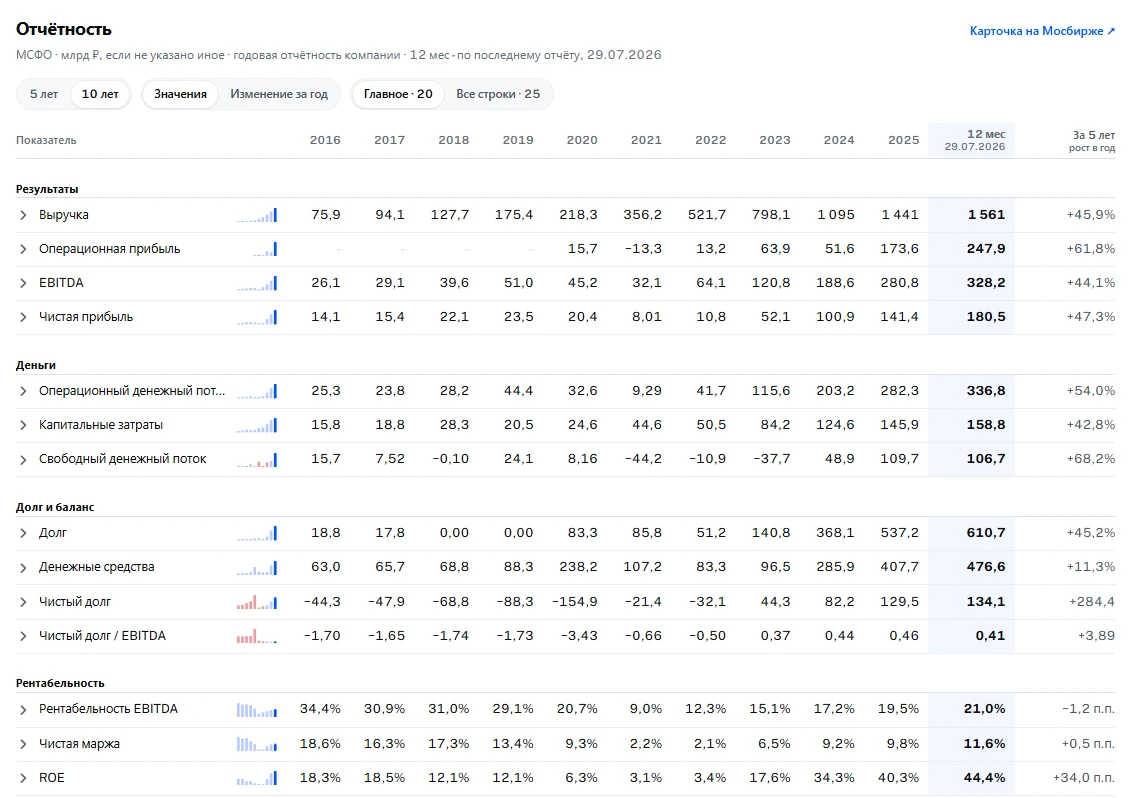Switch to Изменение за год view
Screen dimensions: 1133x798
(279, 94)
